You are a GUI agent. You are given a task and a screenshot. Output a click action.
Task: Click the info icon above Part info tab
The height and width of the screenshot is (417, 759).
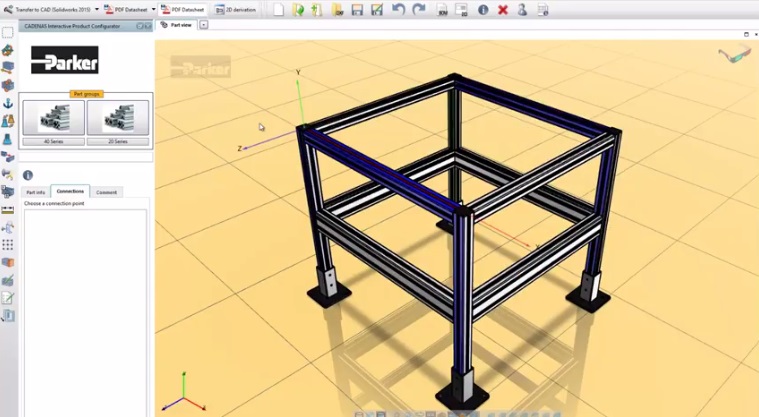coord(28,175)
